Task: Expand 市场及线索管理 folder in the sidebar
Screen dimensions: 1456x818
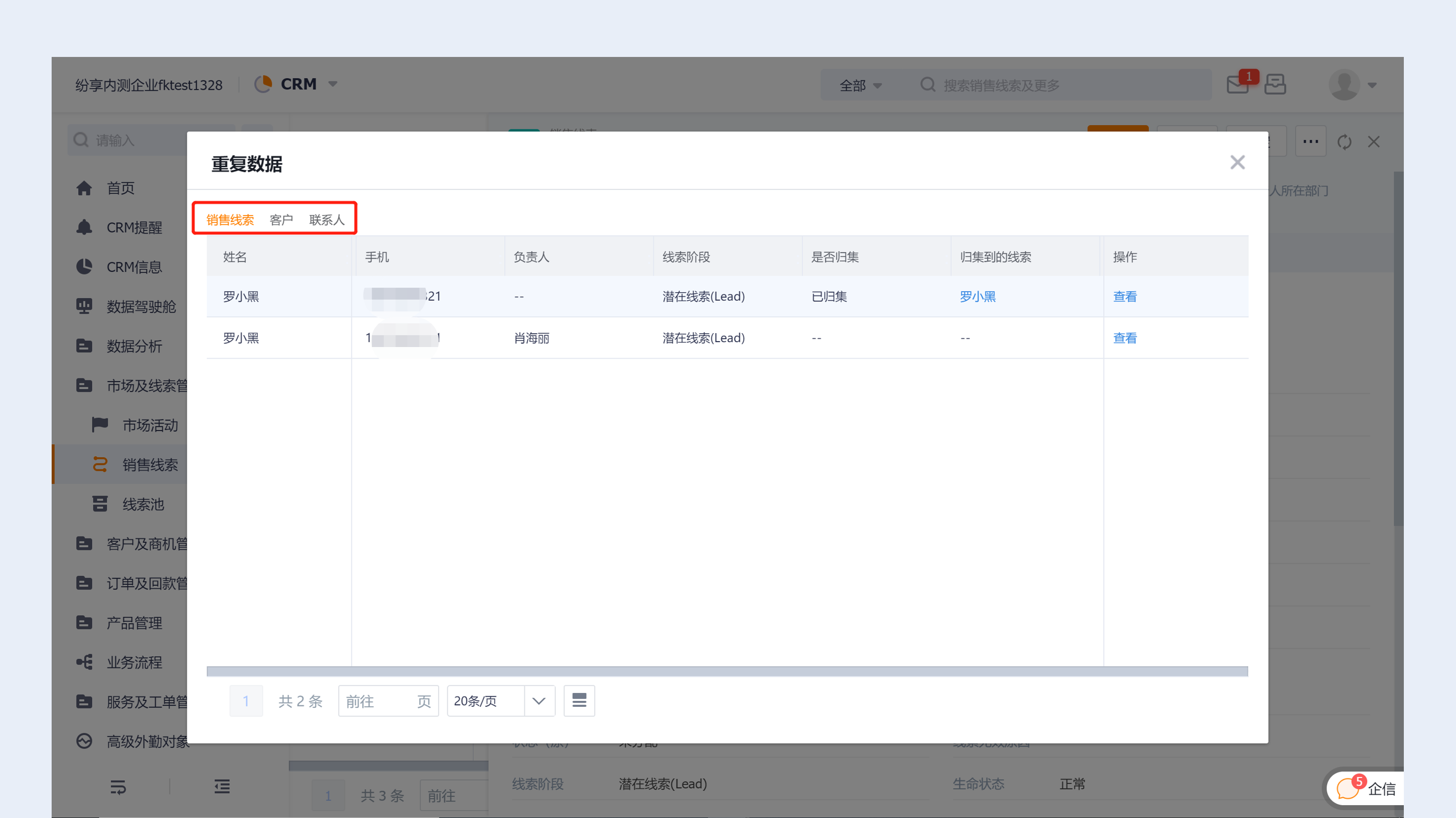Action: pos(146,386)
